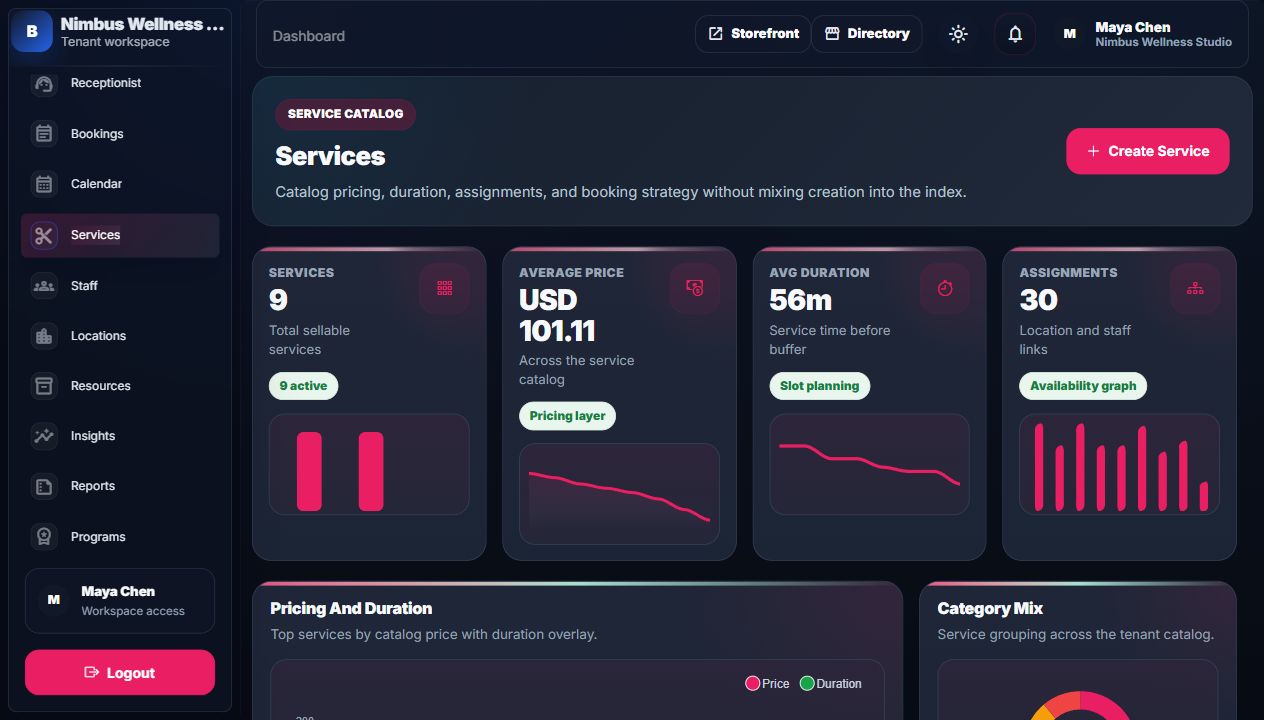Click the Resources archive box icon
Viewport: 1264px width, 720px height.
point(43,386)
